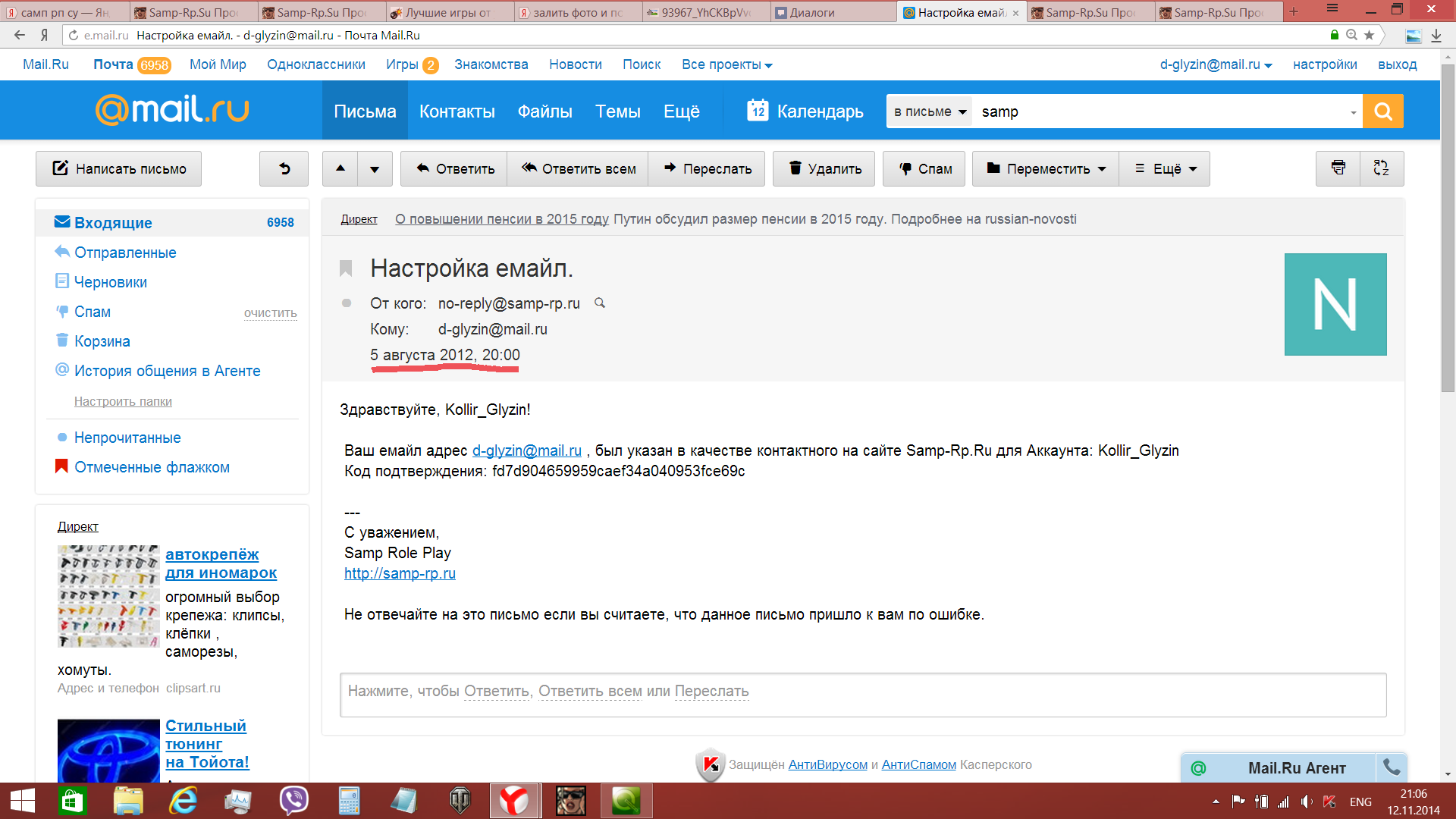
Task: Click the translate letter icon in toolbar
Action: point(1382,168)
